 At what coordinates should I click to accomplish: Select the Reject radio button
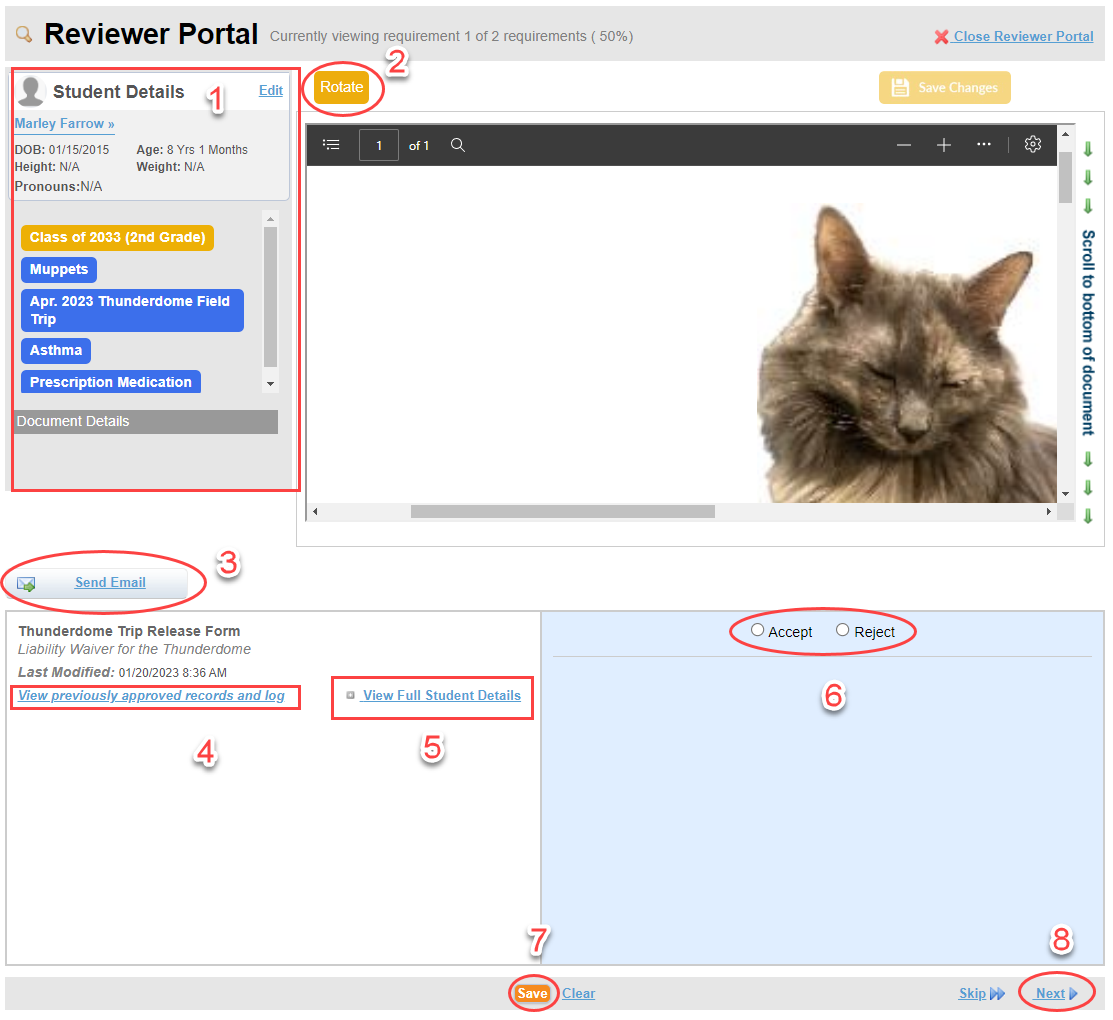(x=842, y=631)
